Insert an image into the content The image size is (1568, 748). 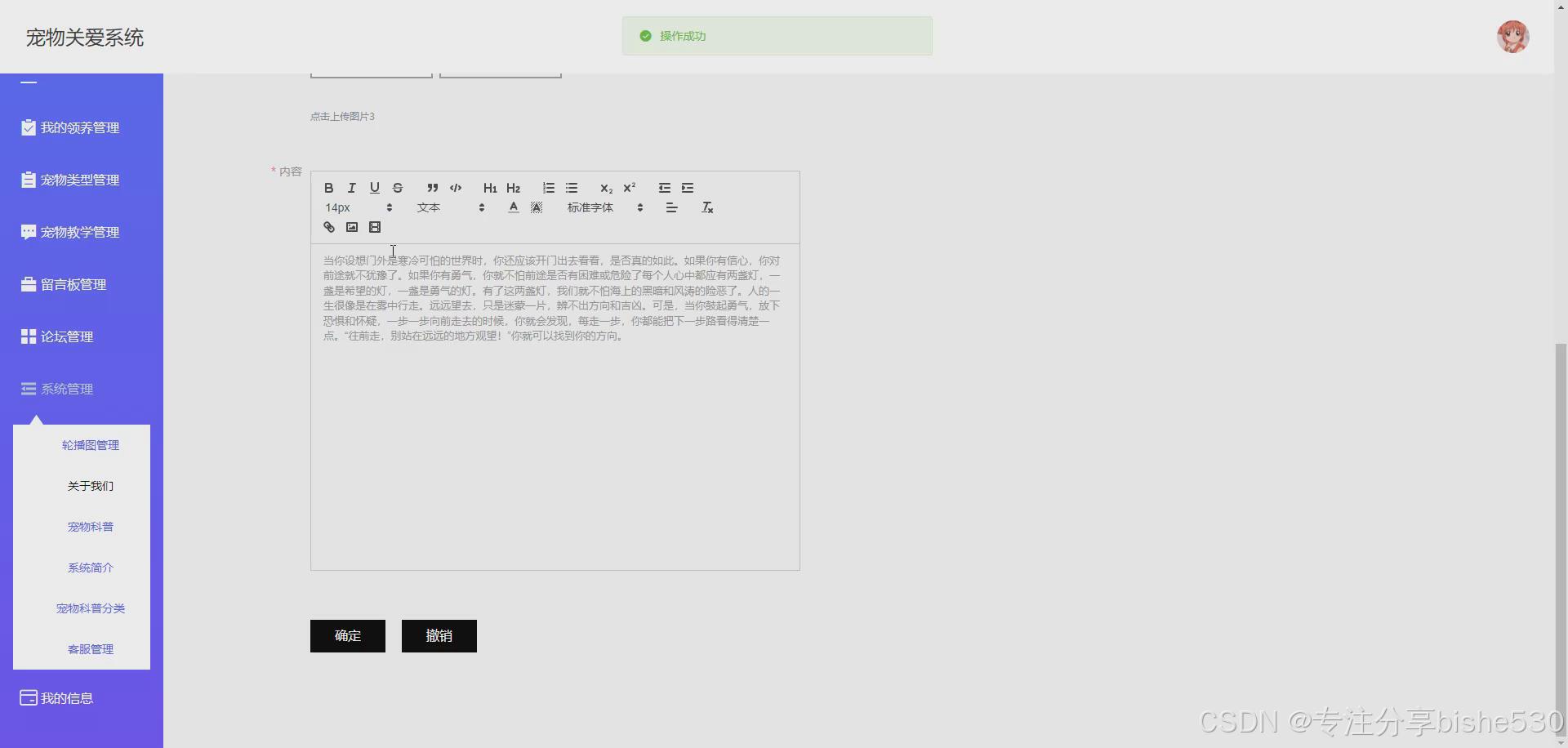point(351,226)
